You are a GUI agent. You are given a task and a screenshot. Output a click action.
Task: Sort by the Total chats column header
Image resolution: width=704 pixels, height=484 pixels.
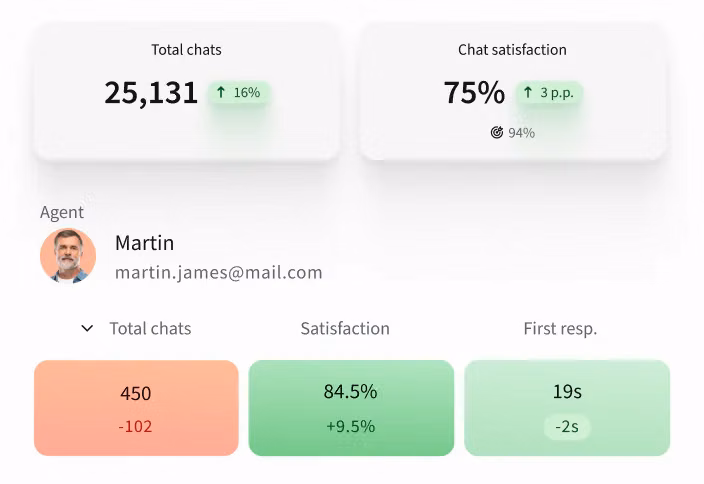(x=150, y=328)
